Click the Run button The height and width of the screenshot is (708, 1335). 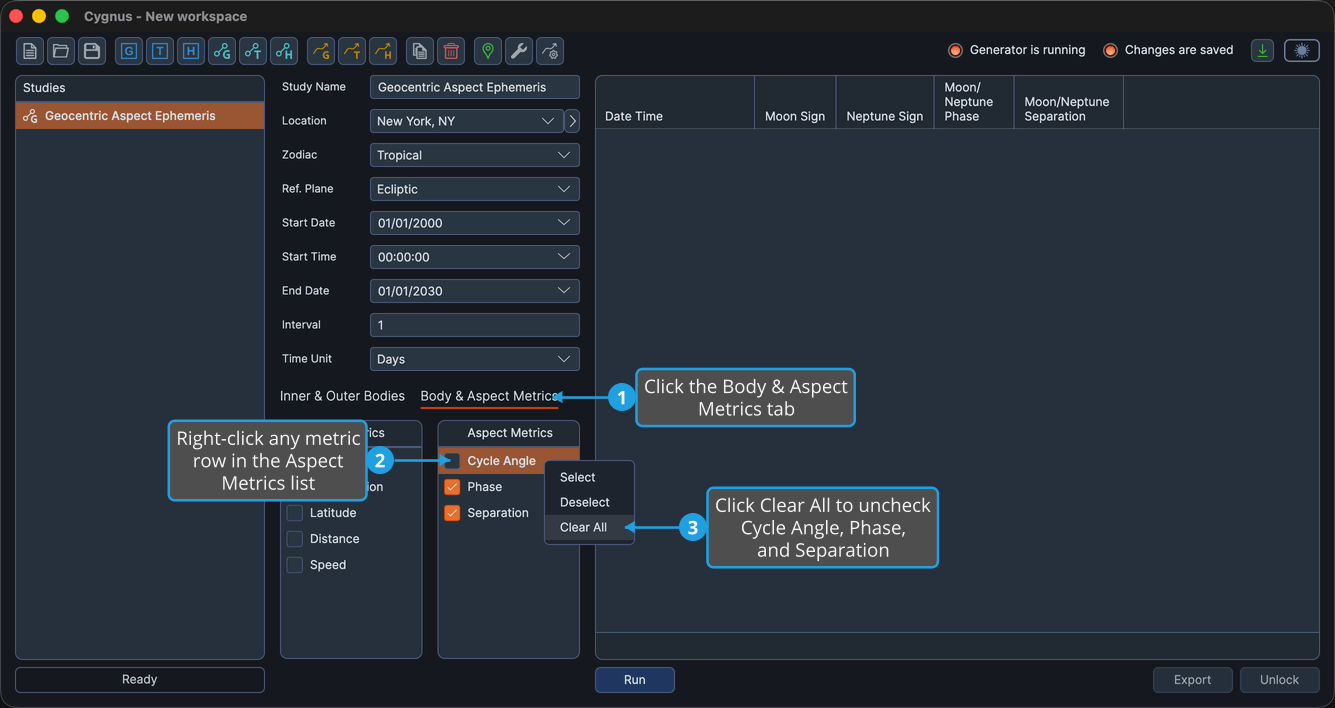(635, 680)
